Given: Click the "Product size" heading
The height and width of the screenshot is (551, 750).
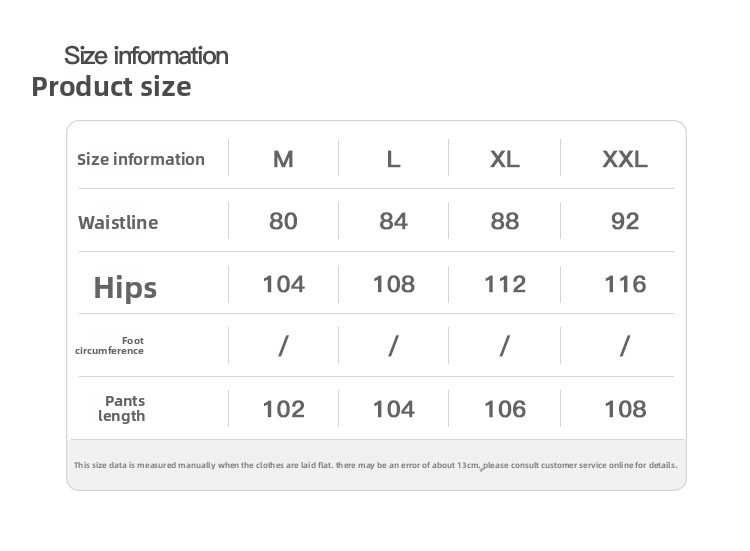Looking at the screenshot, I should coord(111,87).
